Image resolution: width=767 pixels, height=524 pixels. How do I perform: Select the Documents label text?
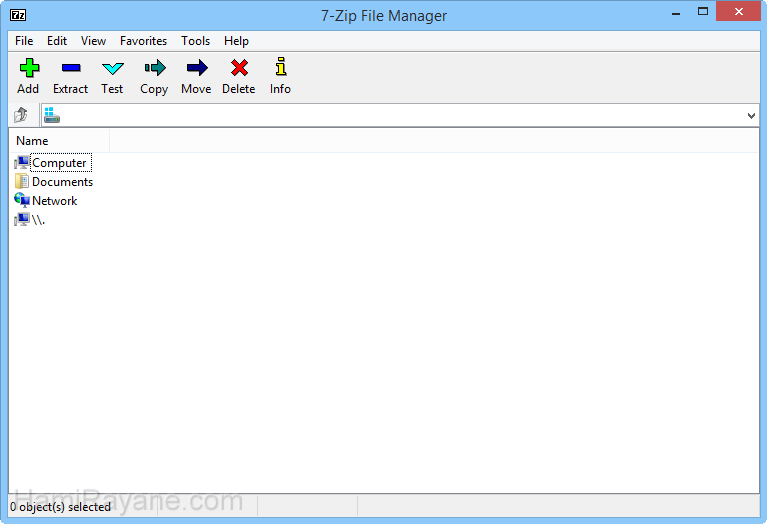pyautogui.click(x=63, y=182)
